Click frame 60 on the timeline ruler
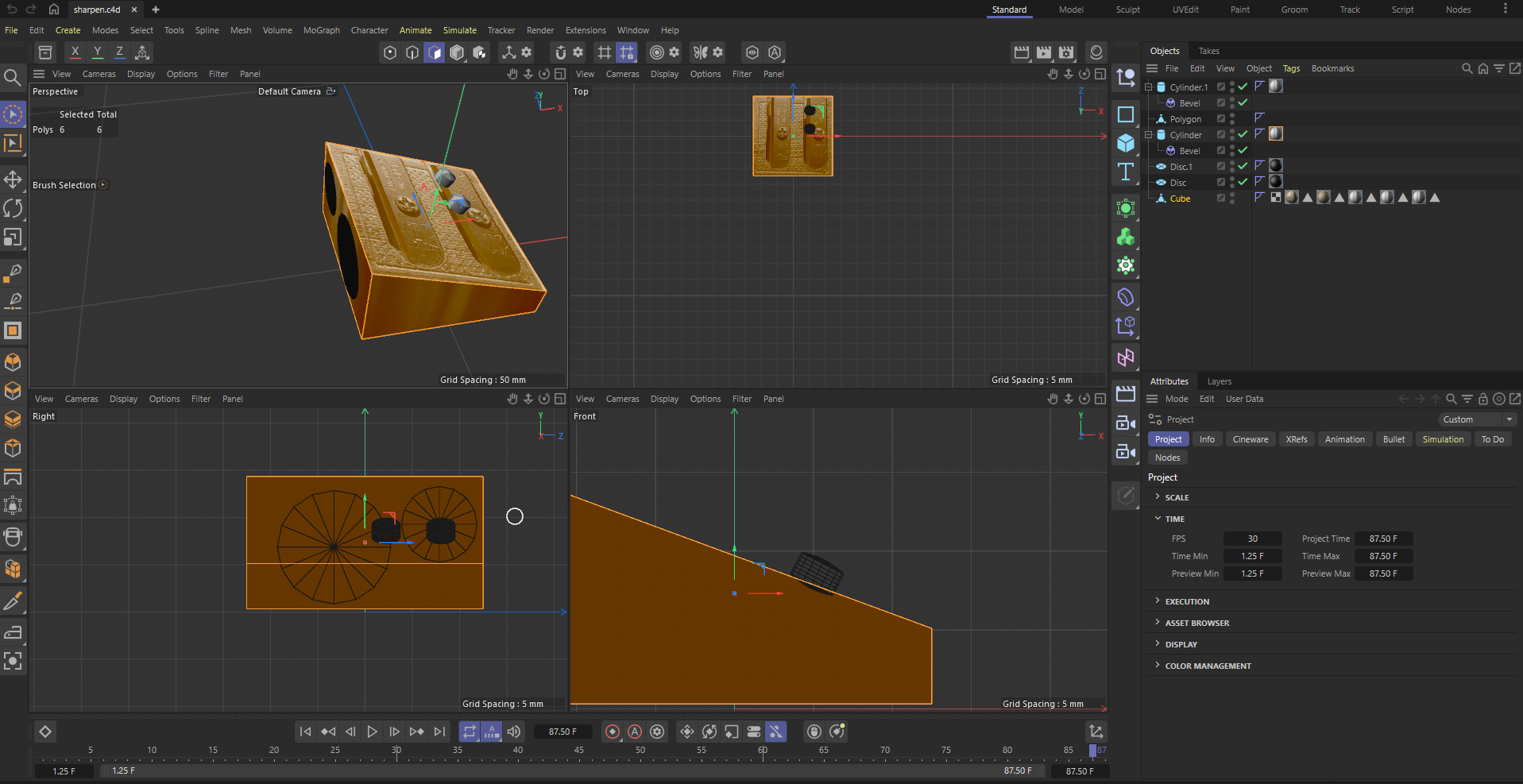The image size is (1523, 784). (x=762, y=750)
